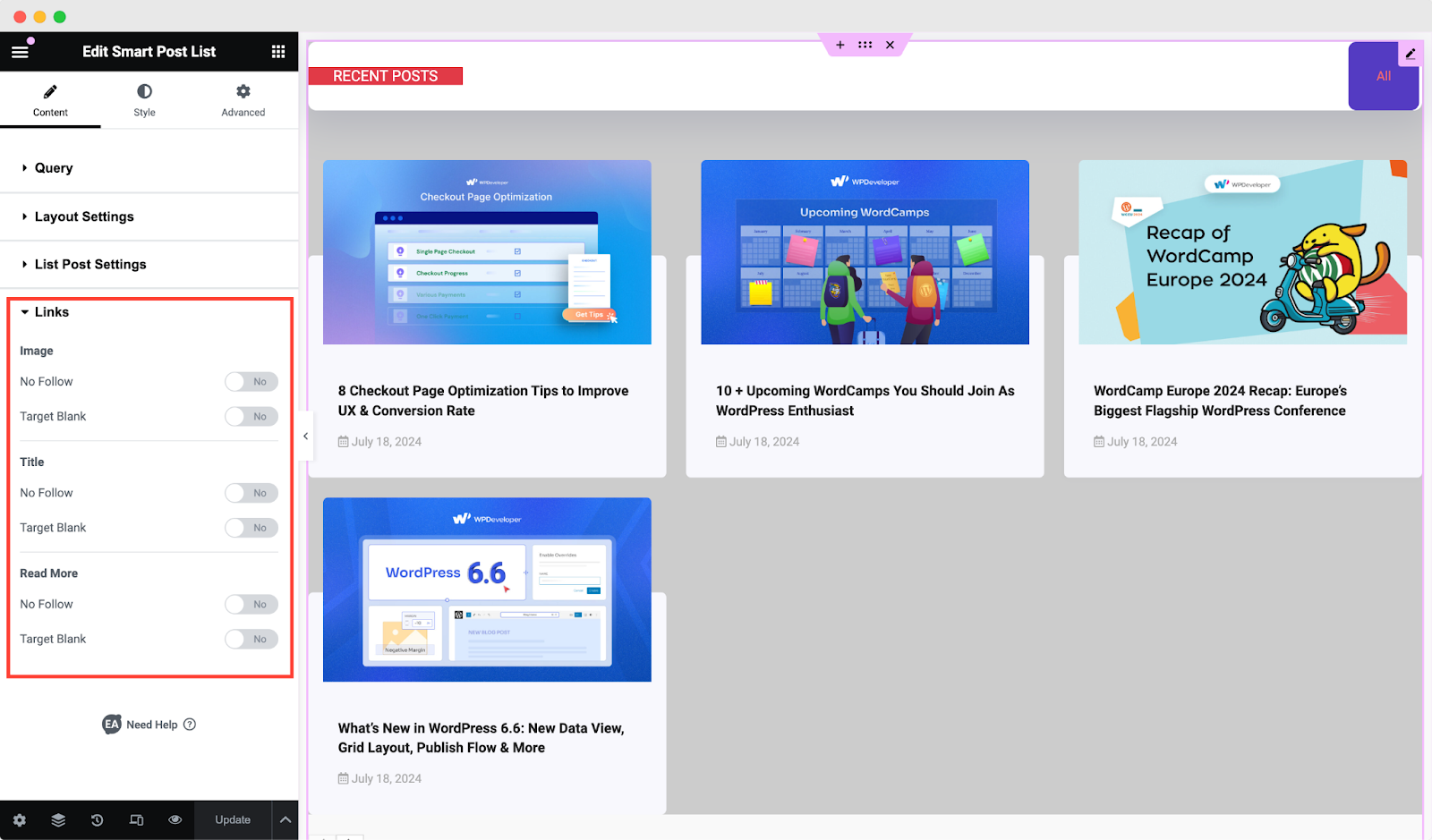
Task: Collapse the Links section
Action: coord(149,312)
